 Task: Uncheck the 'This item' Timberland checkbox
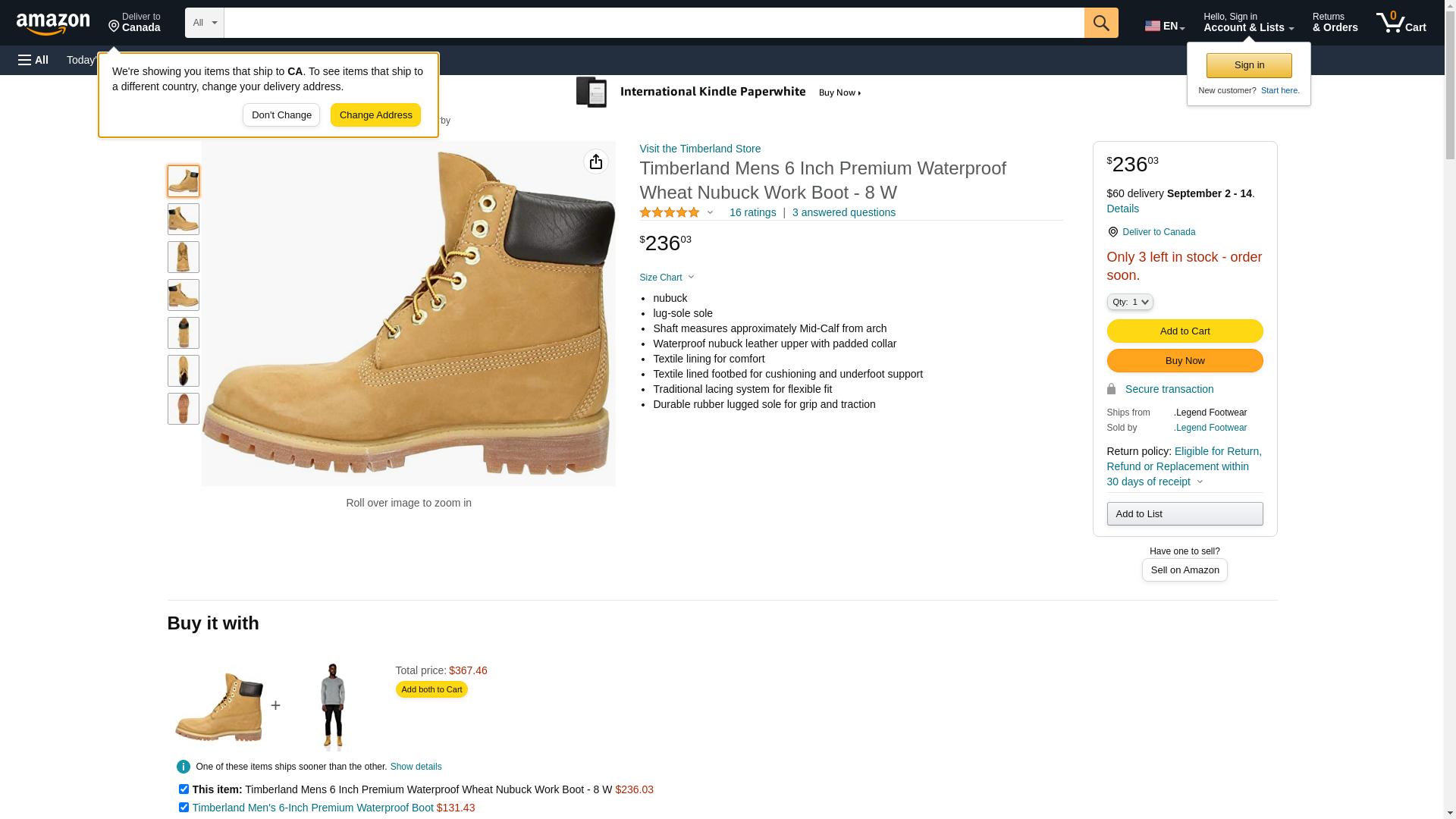tap(184, 789)
